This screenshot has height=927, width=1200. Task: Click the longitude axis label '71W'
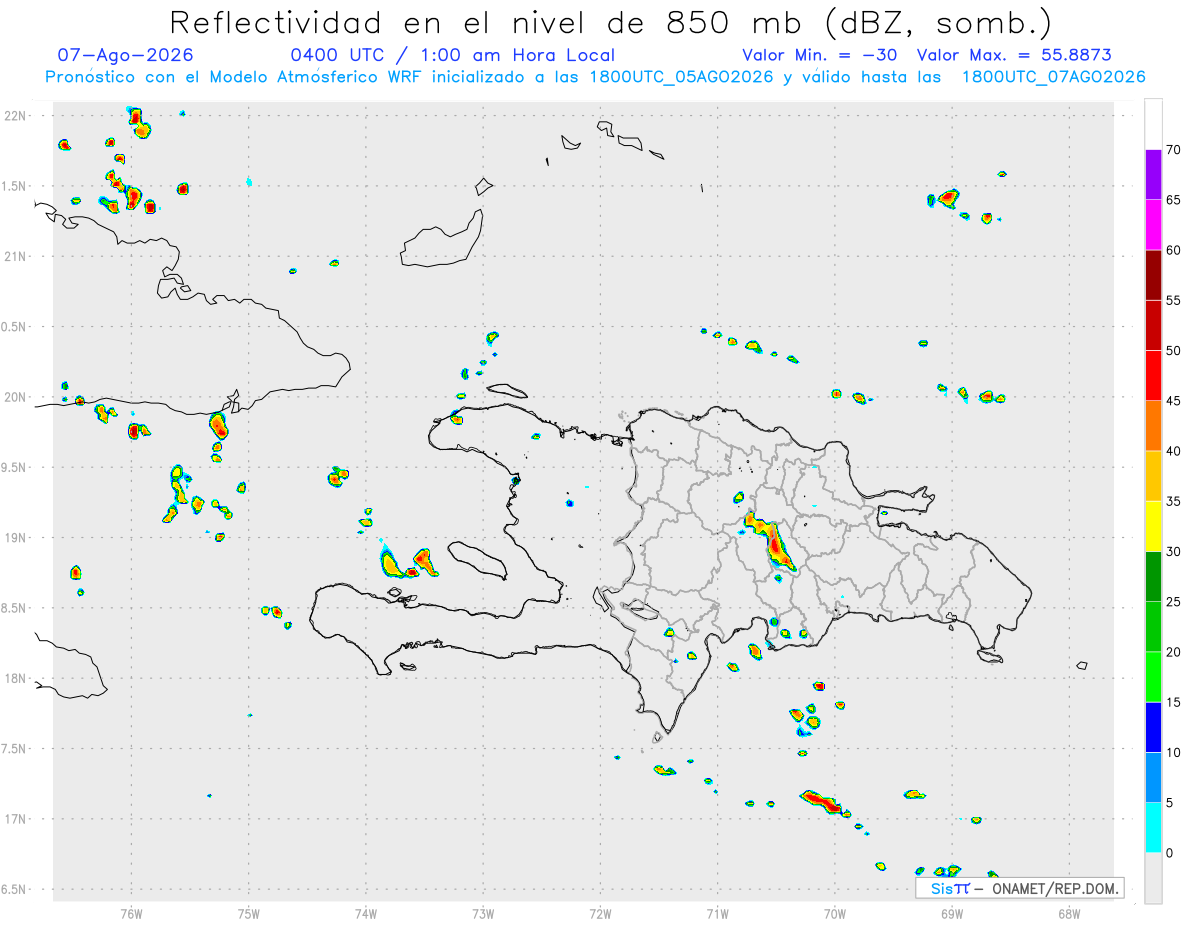pyautogui.click(x=717, y=912)
